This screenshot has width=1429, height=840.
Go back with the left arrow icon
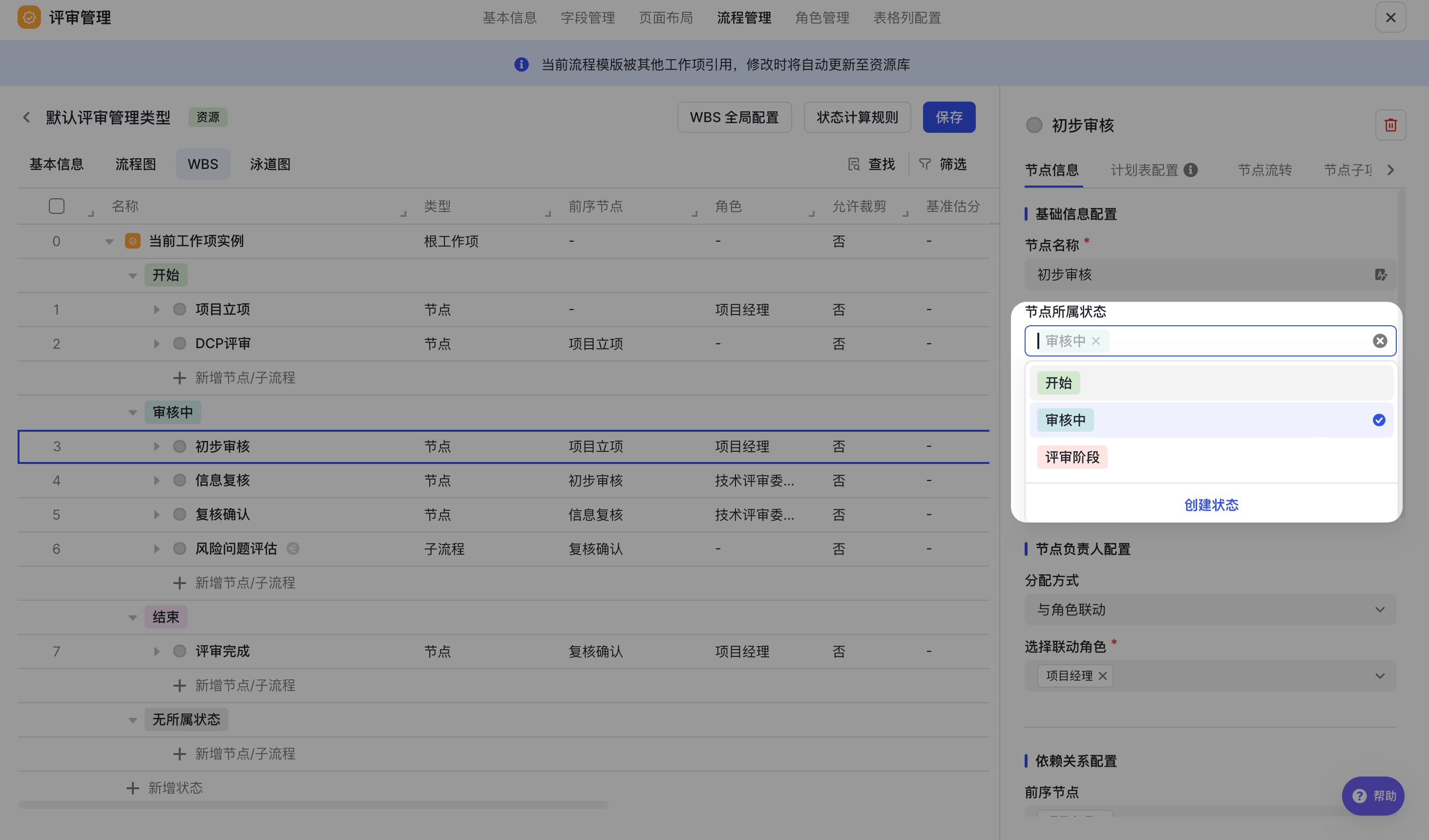tap(27, 117)
